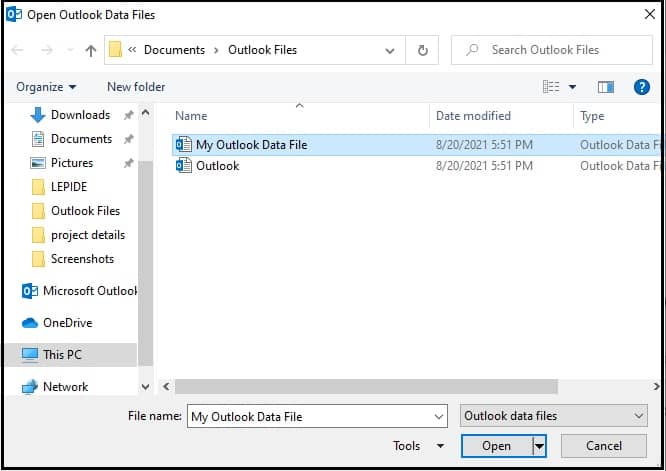Open project details folder in sidebar

(88, 235)
